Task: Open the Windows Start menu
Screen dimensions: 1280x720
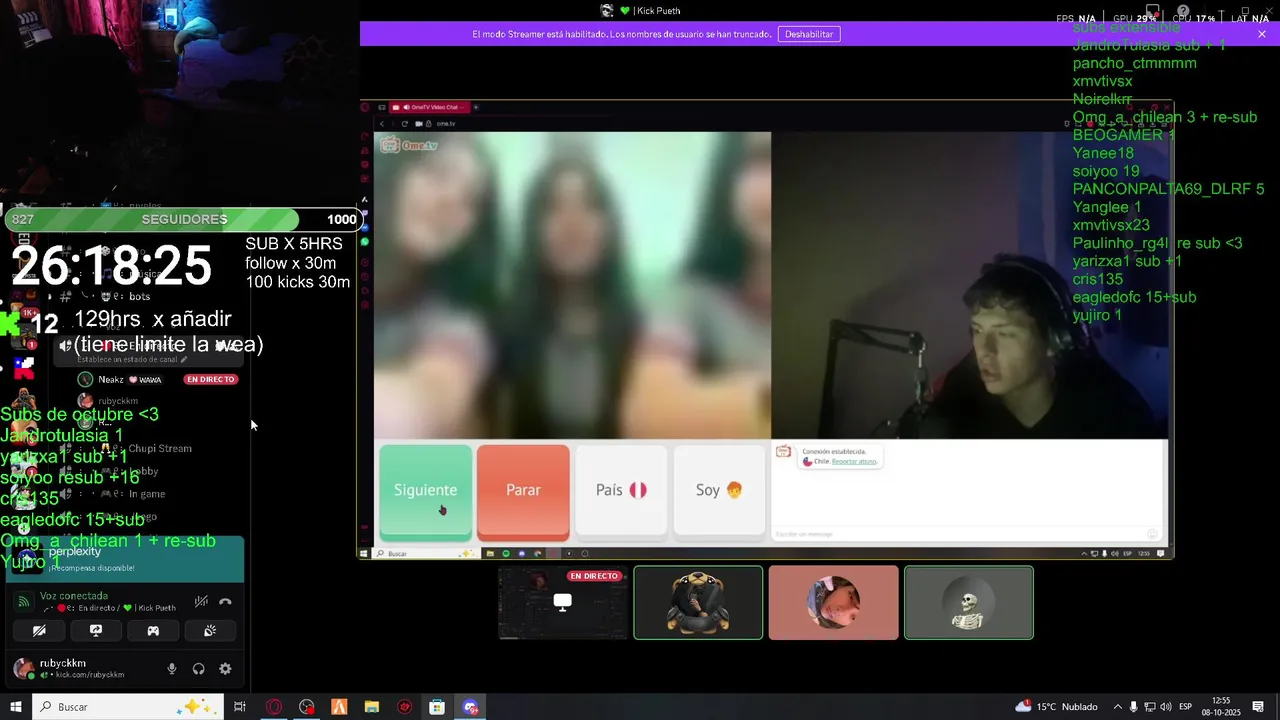Action: pyautogui.click(x=16, y=707)
